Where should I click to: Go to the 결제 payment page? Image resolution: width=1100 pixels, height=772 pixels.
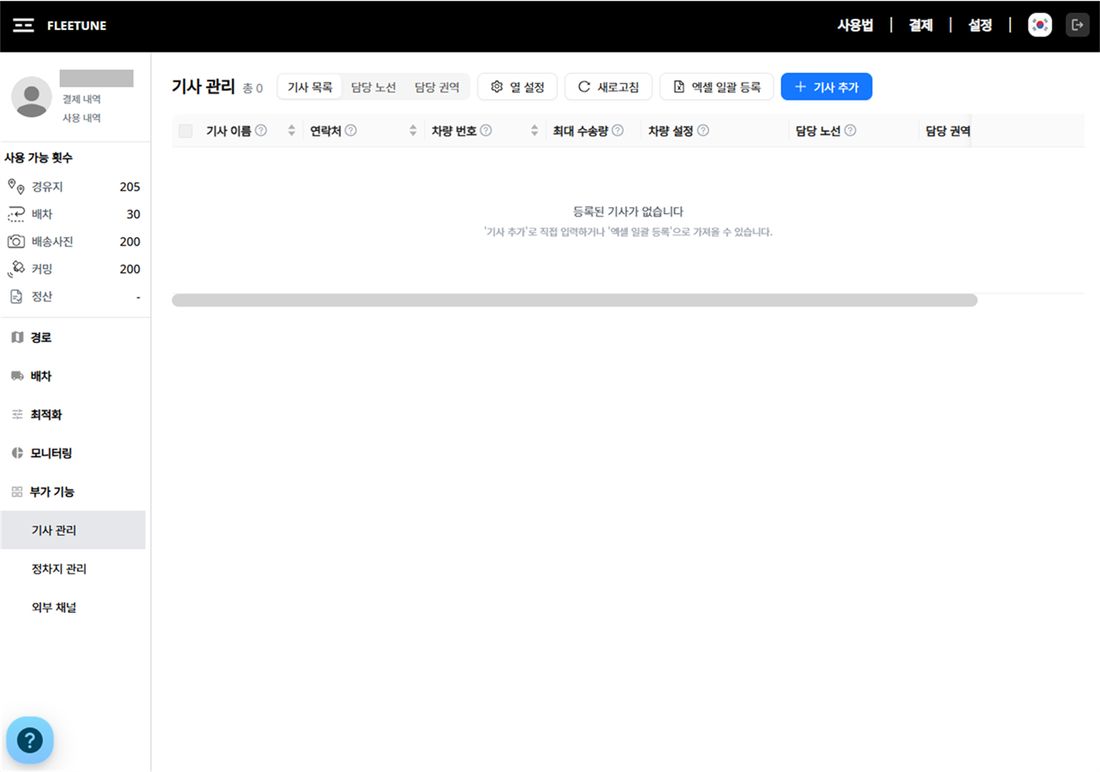click(x=920, y=25)
